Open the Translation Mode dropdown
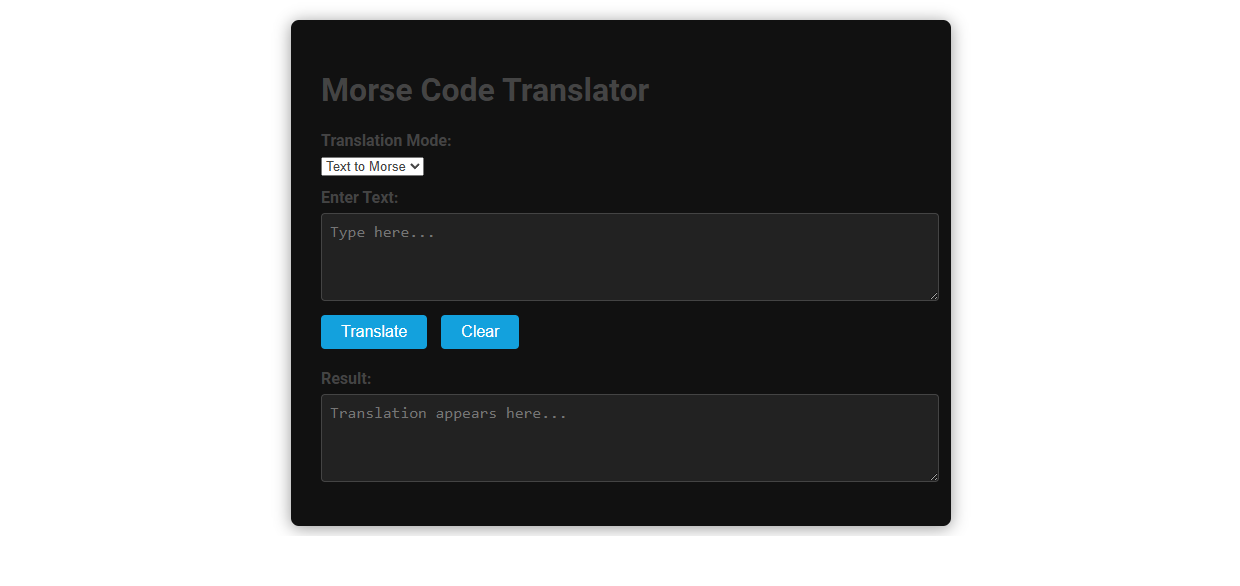 click(x=372, y=166)
